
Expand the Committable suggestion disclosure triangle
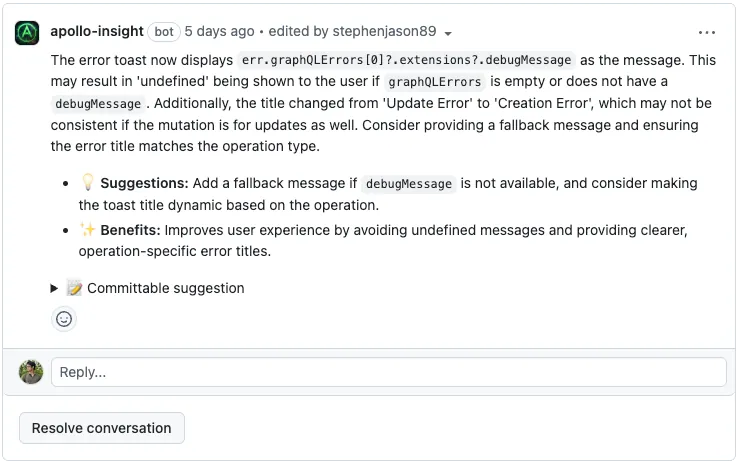(x=55, y=288)
